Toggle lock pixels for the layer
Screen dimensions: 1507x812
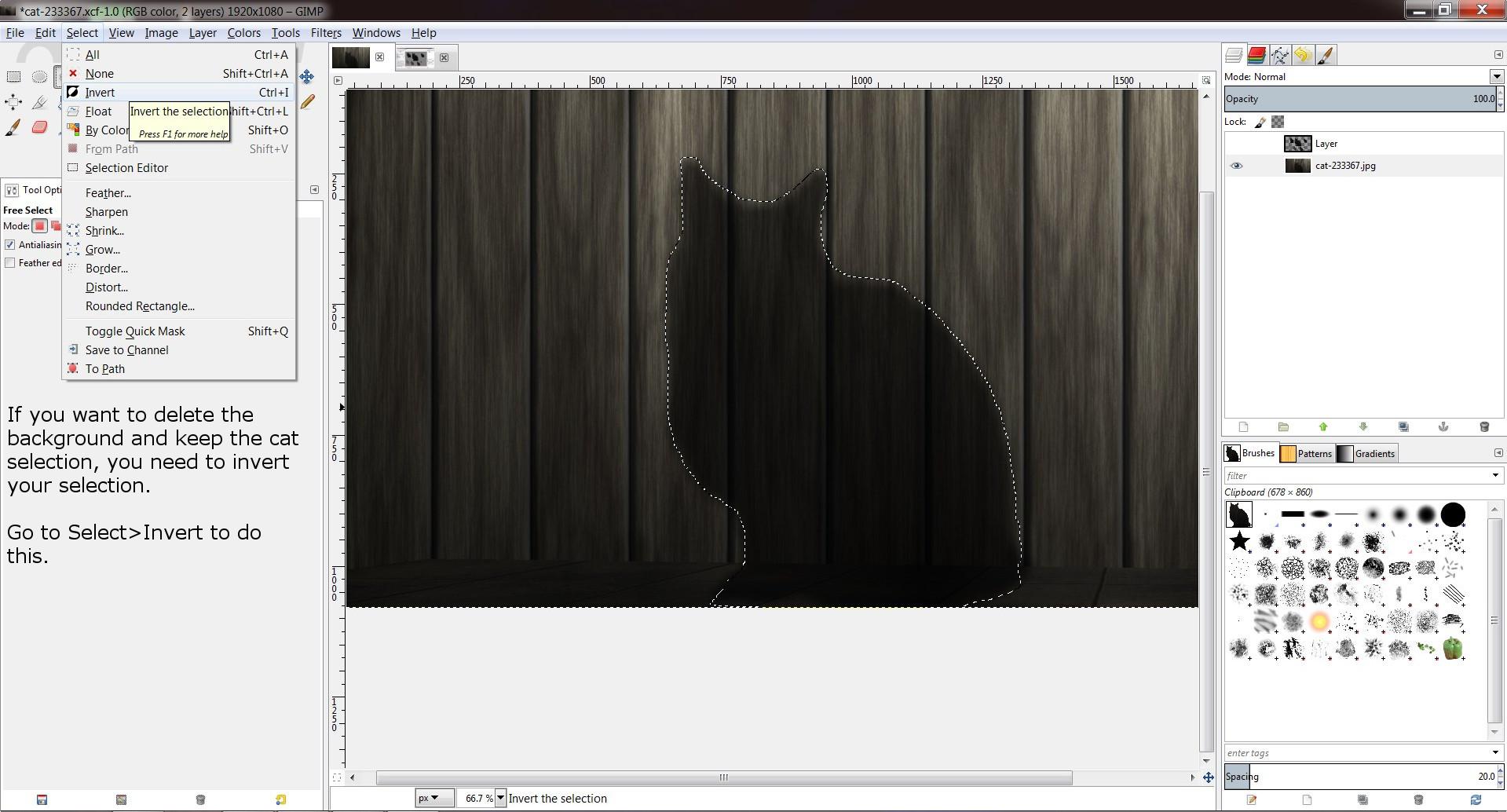point(1260,122)
